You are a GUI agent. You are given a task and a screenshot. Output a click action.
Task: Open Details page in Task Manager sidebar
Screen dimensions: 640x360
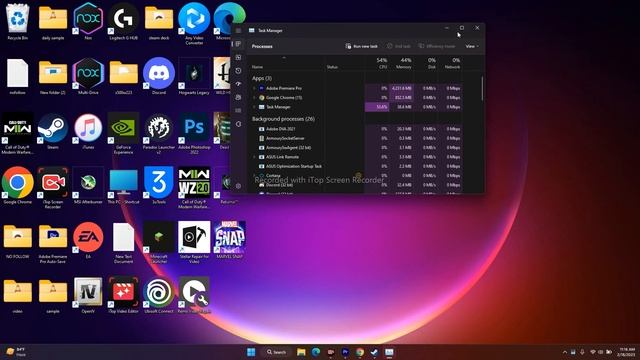(238, 111)
